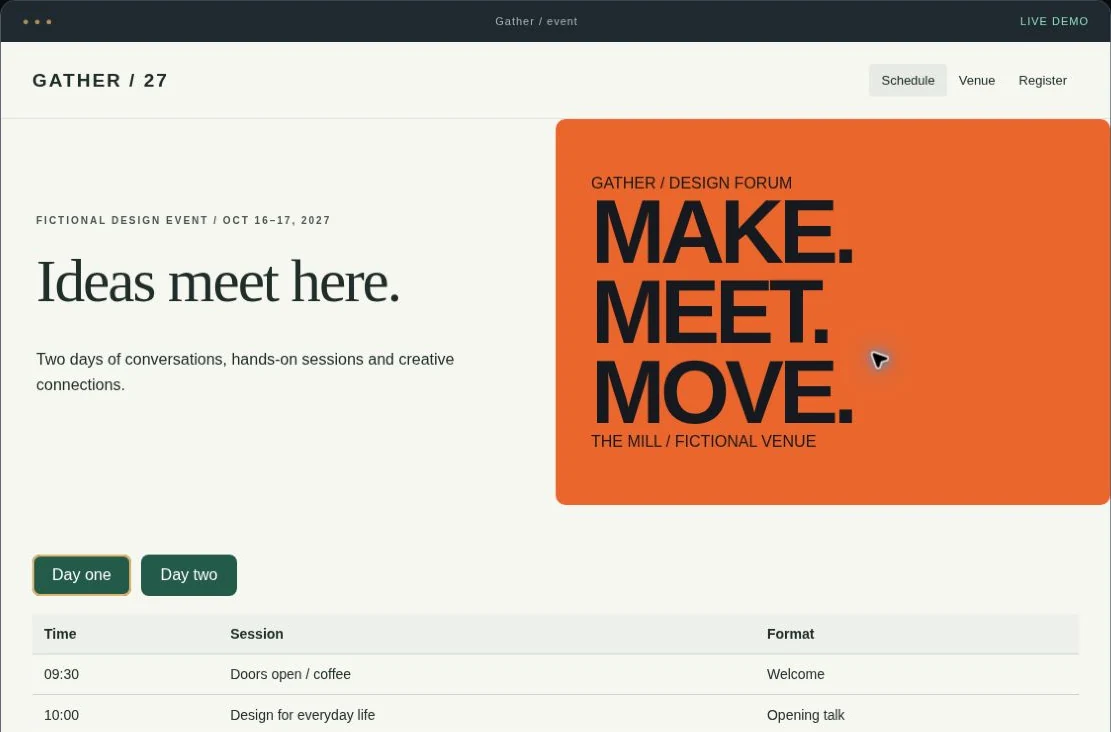Select the 09:30 time cell

click(x=62, y=674)
